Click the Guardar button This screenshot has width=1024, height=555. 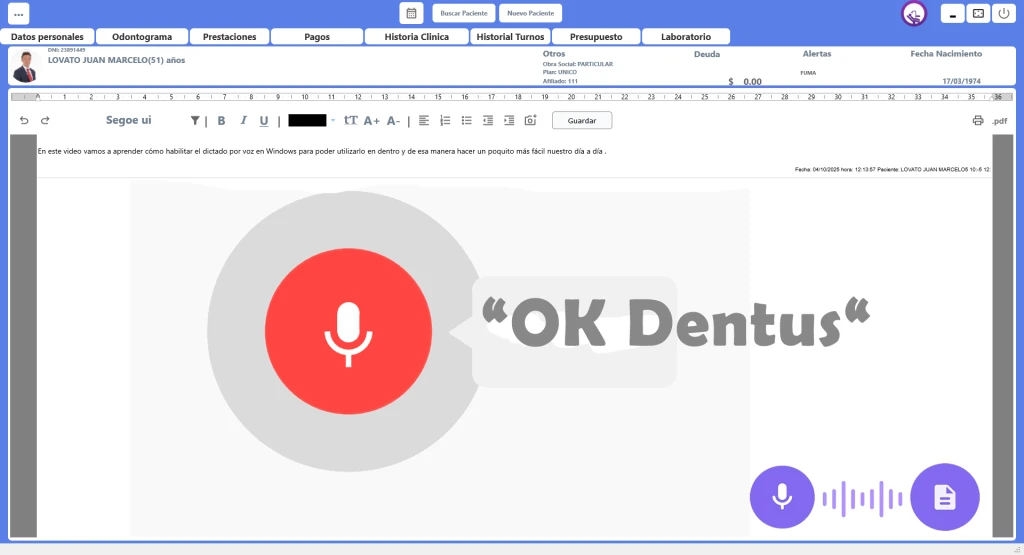[582, 121]
